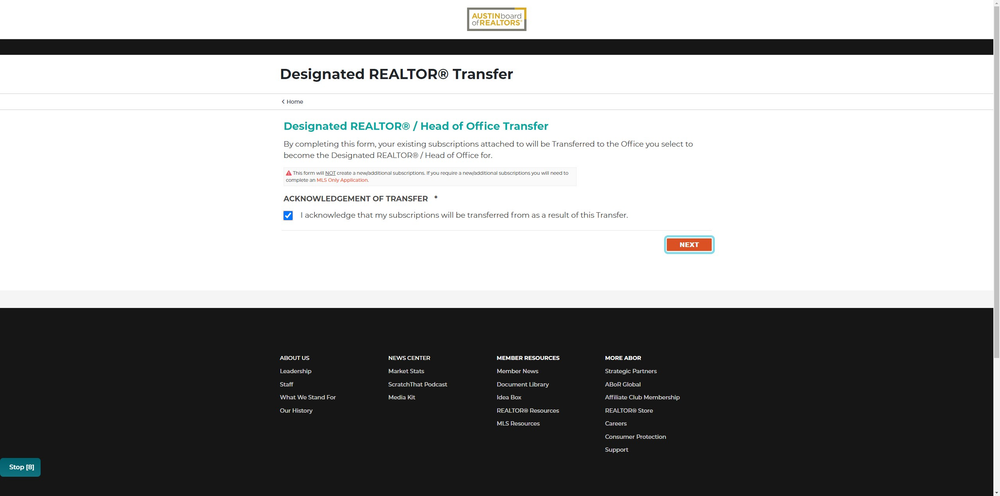Click the ACKNOWLEDGEMENT OF TRANSFER label
1000x496 pixels.
point(355,199)
